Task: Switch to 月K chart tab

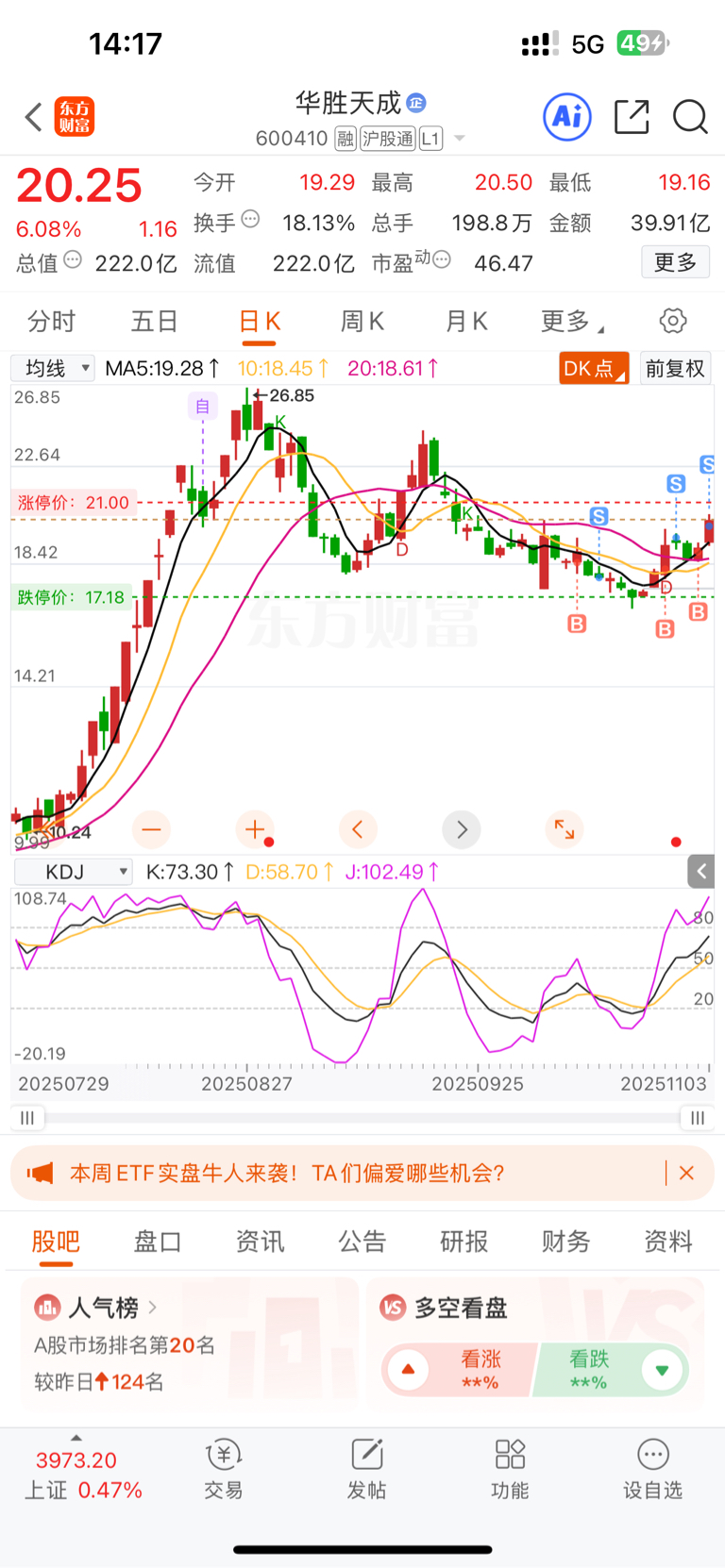Action: (x=466, y=322)
